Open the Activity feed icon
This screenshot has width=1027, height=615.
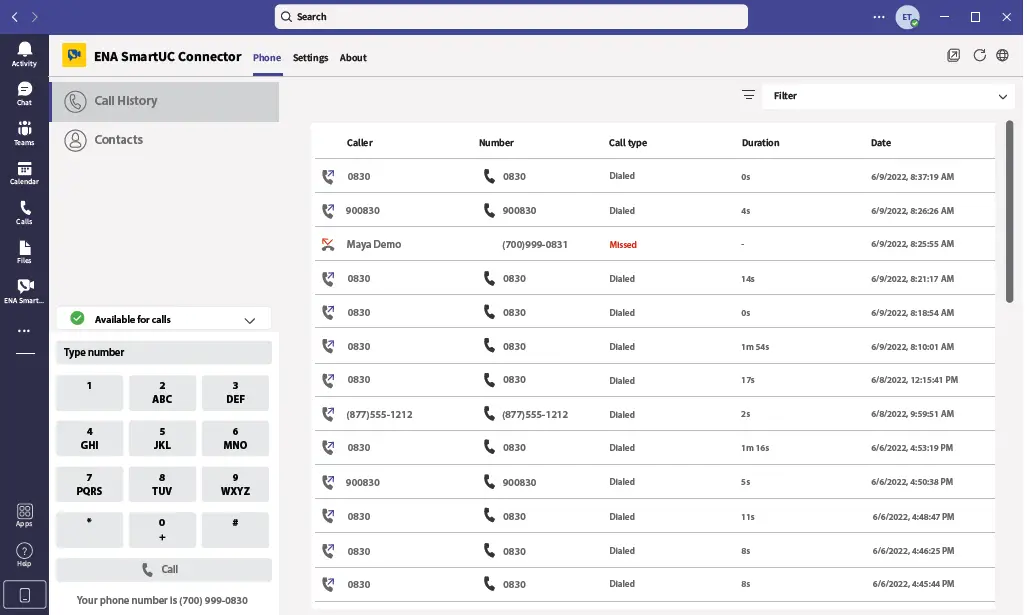(24, 50)
